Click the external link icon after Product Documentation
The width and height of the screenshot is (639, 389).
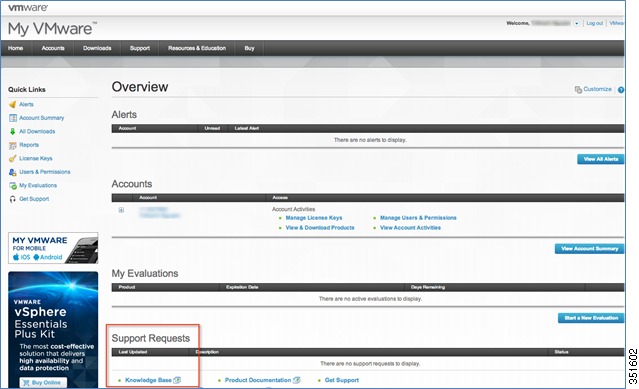tap(296, 380)
